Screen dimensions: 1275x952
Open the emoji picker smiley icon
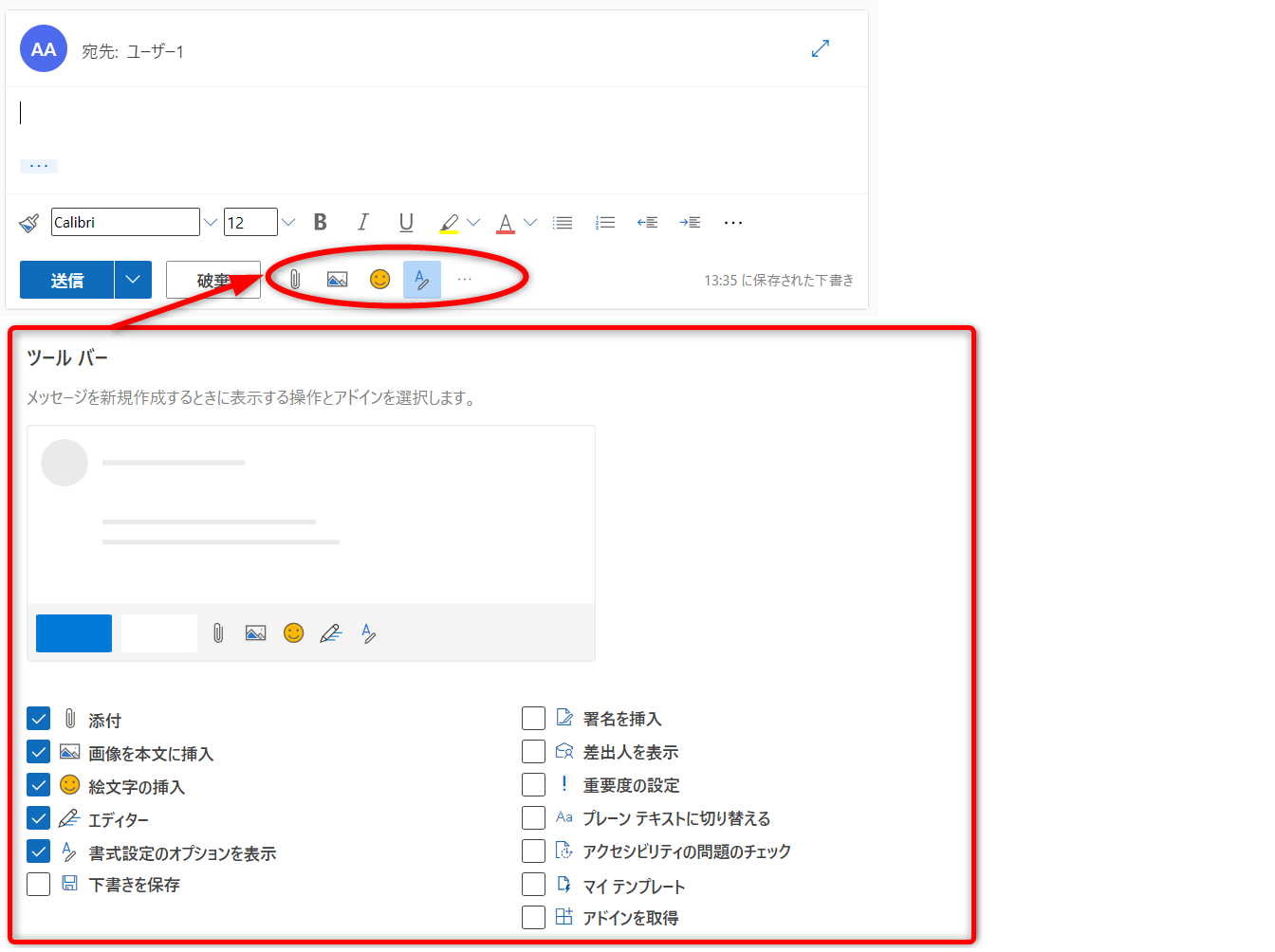379,279
